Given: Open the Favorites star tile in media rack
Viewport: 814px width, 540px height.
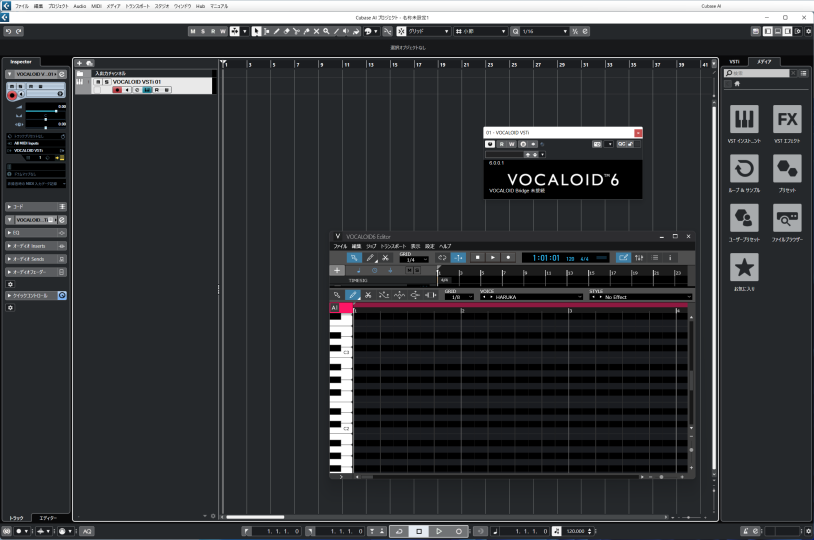Looking at the screenshot, I should pyautogui.click(x=744, y=267).
